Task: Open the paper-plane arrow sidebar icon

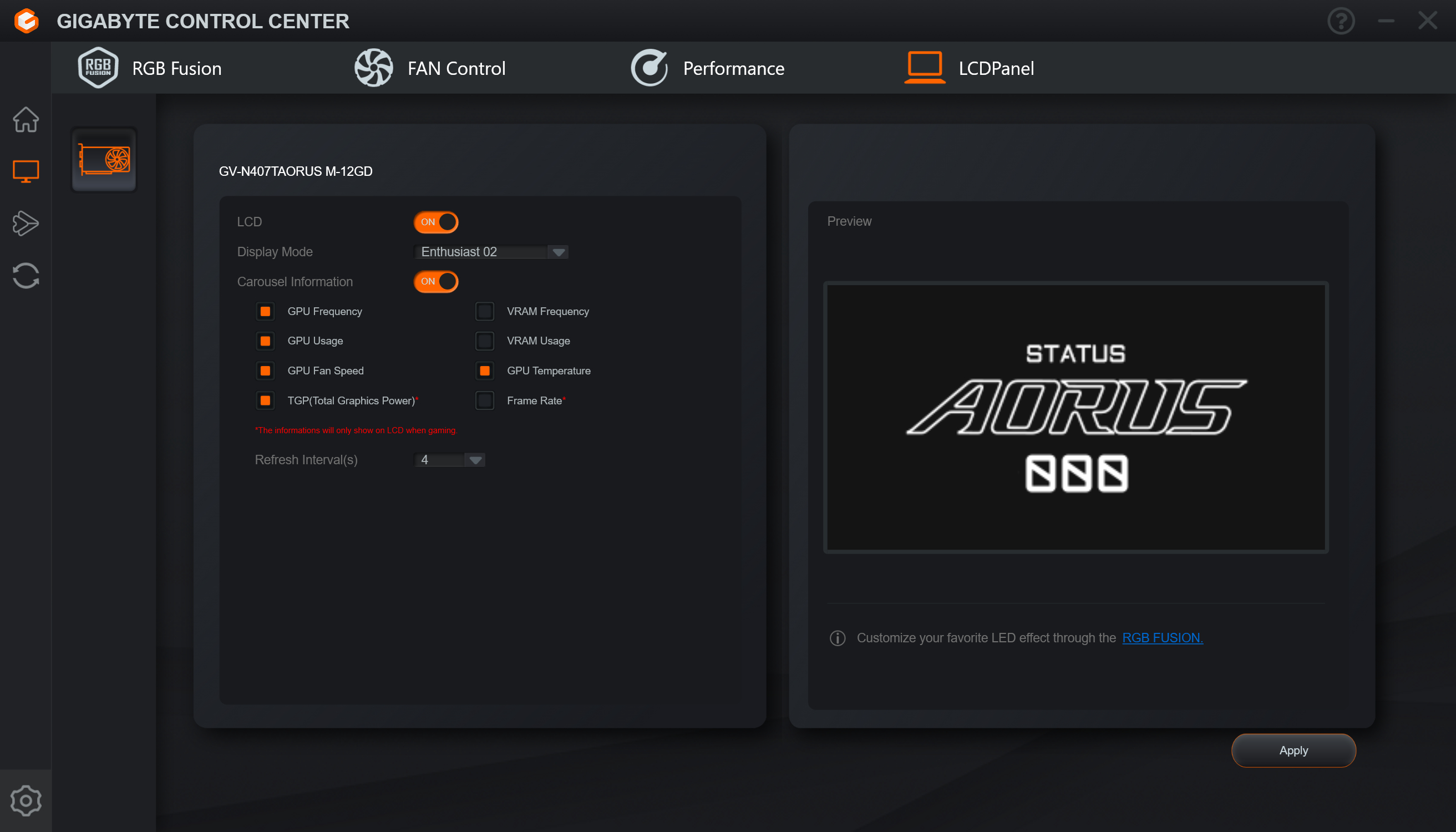Action: click(x=26, y=224)
